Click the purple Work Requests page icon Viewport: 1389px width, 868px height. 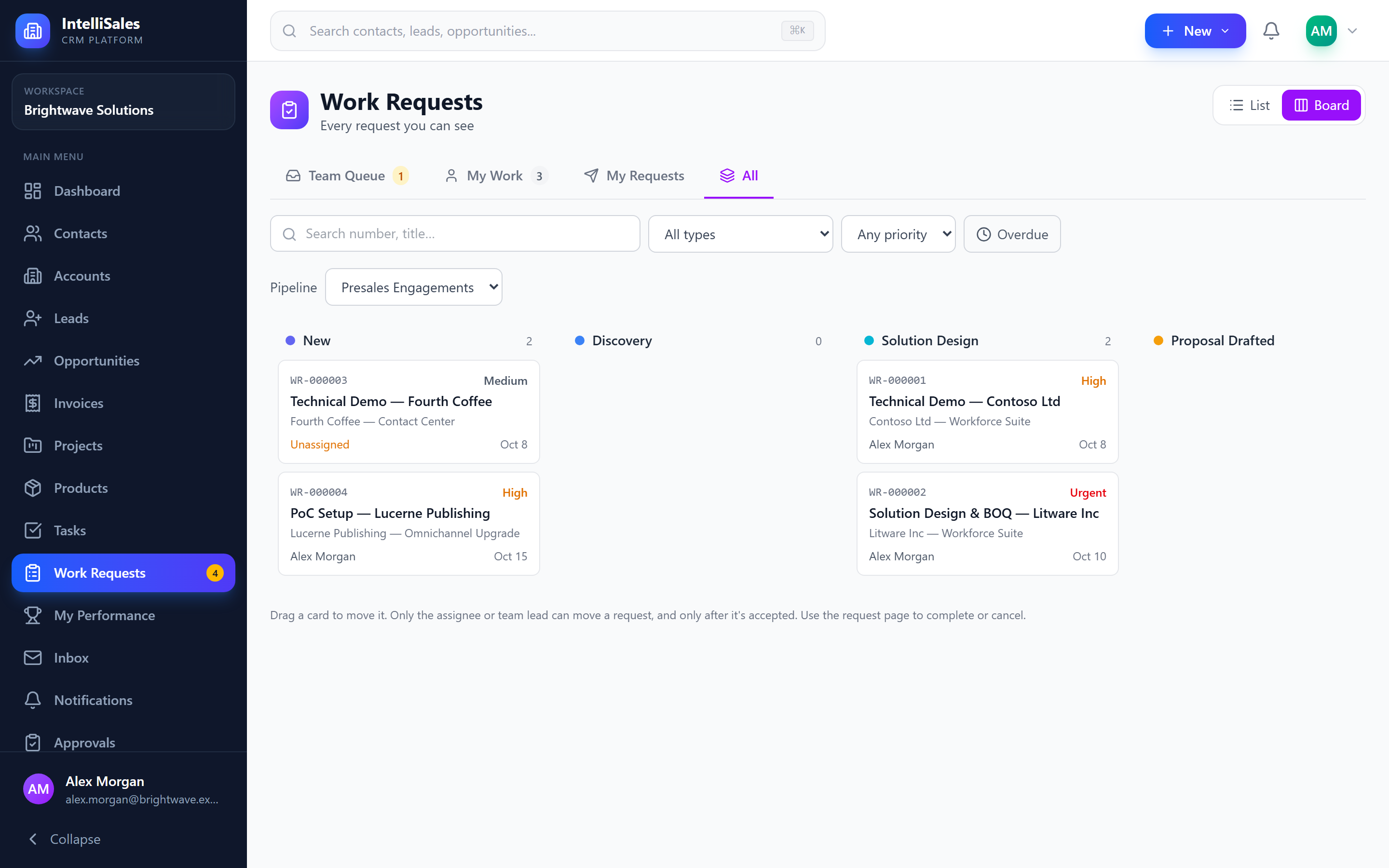(x=289, y=109)
